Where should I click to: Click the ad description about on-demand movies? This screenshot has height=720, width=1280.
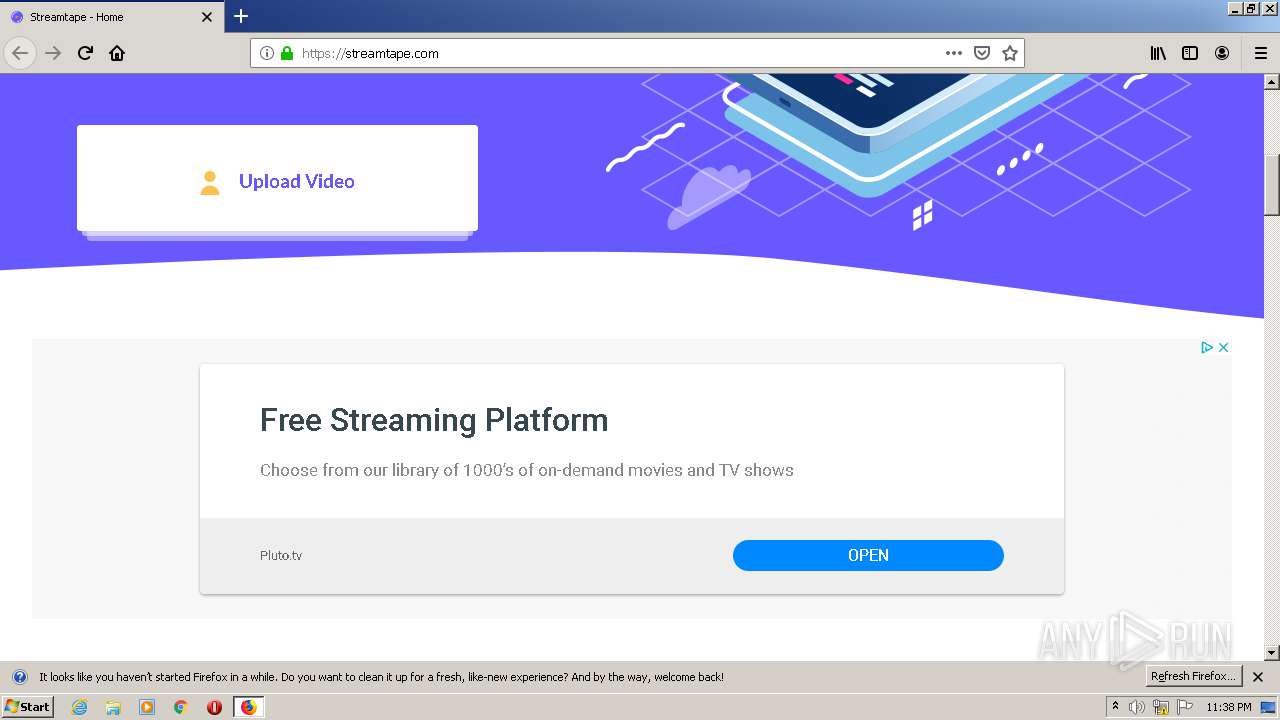point(527,470)
